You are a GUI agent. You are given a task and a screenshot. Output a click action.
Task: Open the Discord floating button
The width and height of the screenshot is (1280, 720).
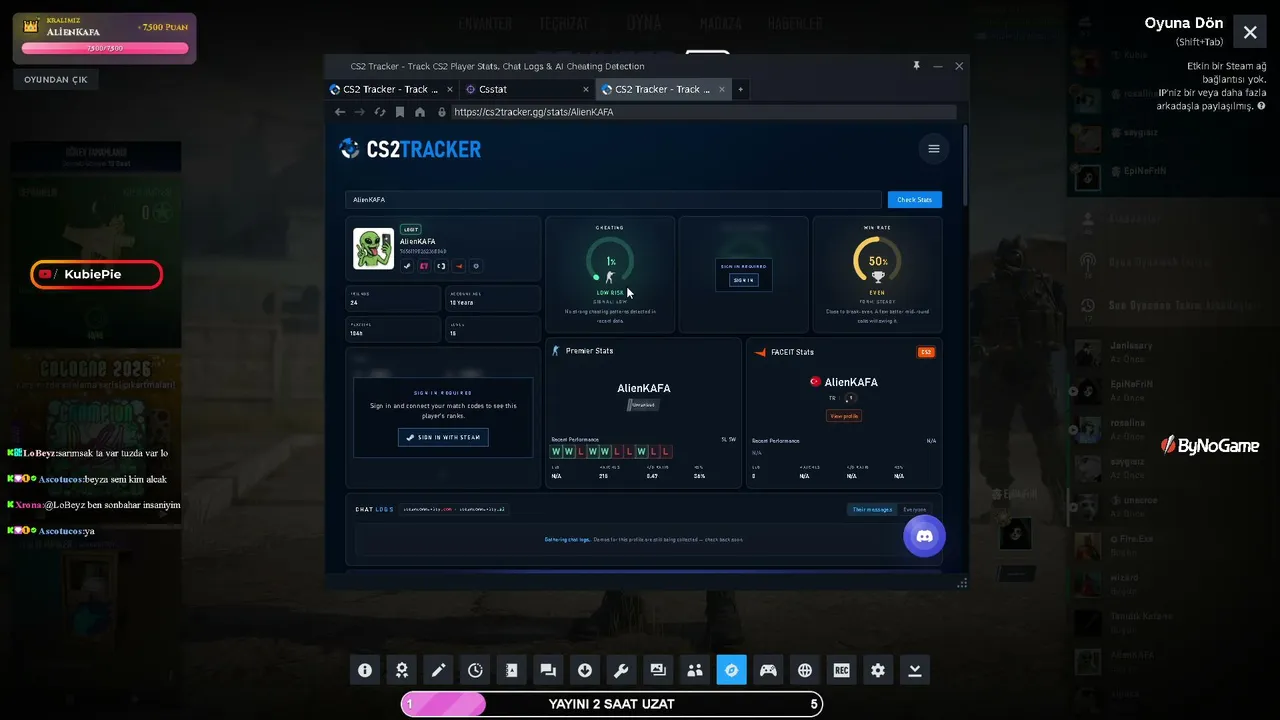(924, 537)
